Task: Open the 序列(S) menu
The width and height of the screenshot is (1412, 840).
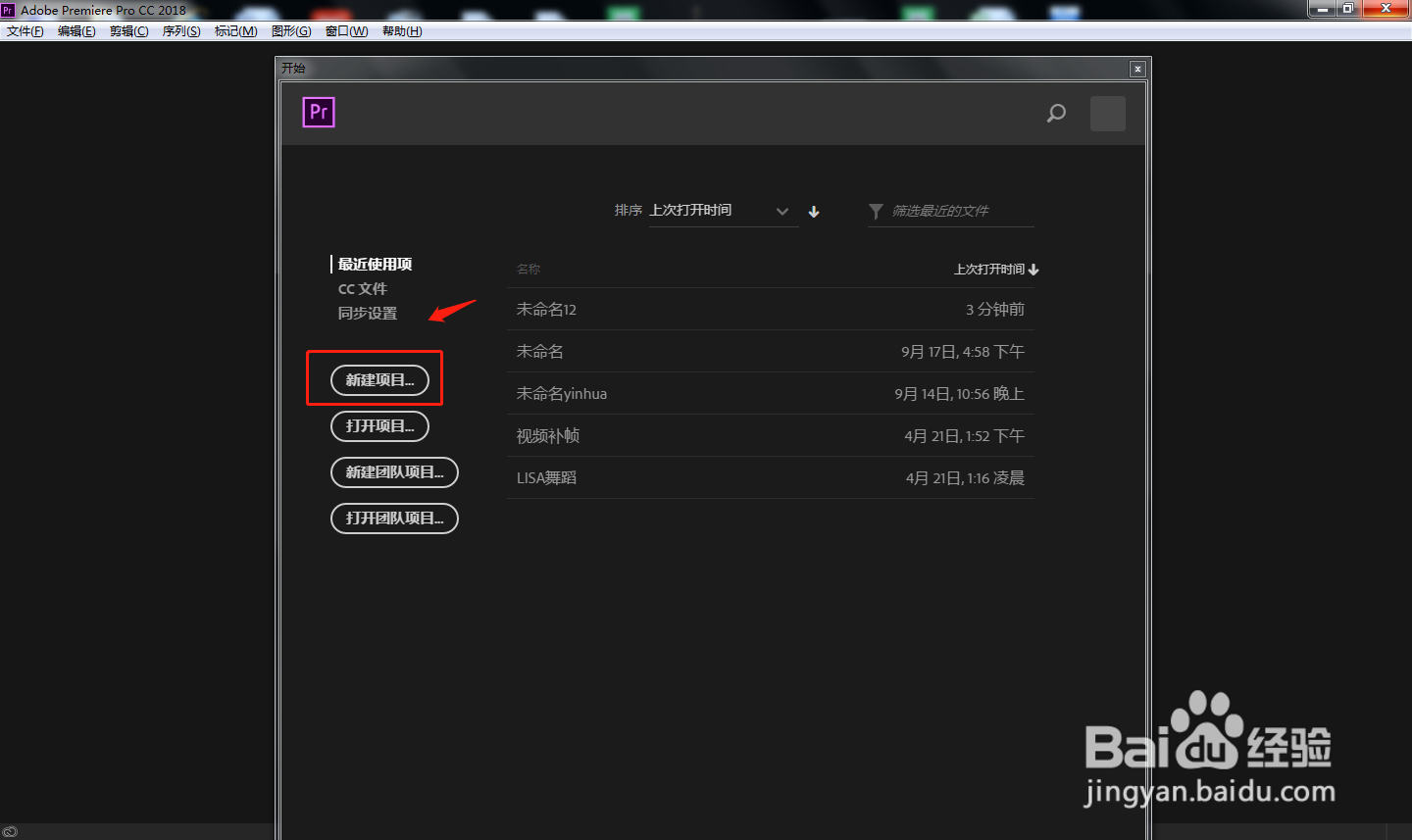Action: [181, 31]
